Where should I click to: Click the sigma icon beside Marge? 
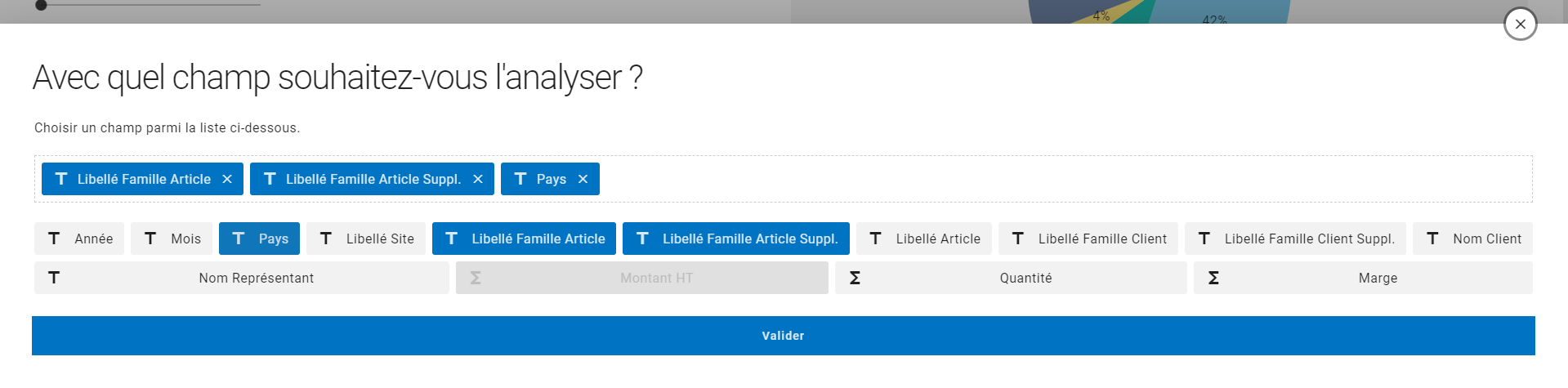1213,279
